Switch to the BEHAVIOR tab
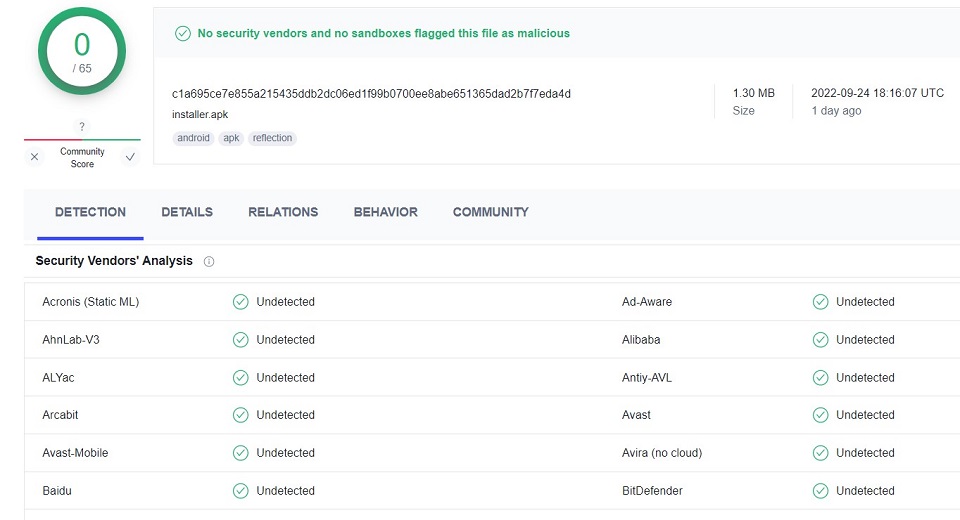The height and width of the screenshot is (520, 960). pyautogui.click(x=386, y=212)
